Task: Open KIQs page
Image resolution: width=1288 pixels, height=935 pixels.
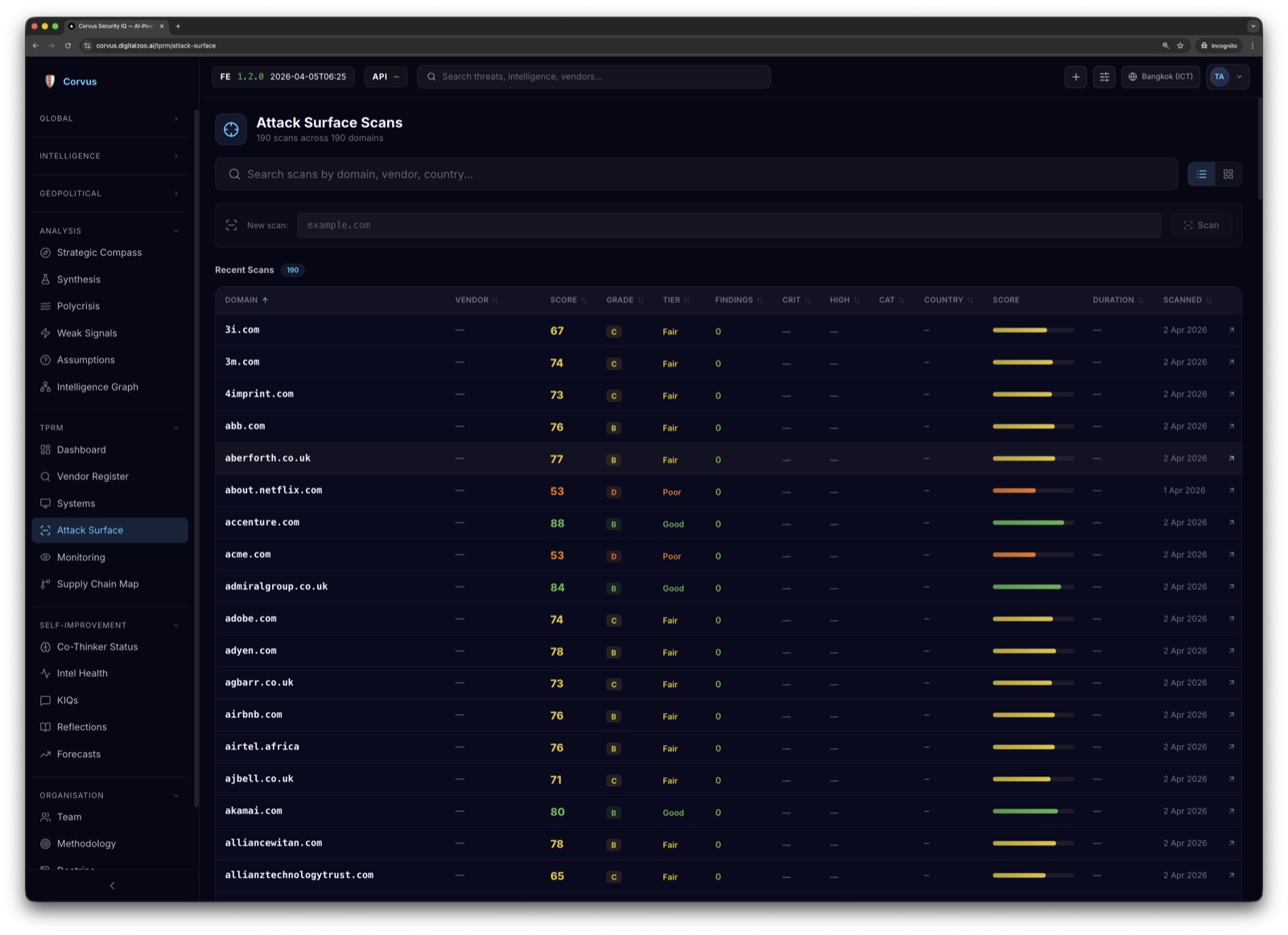Action: (x=68, y=701)
